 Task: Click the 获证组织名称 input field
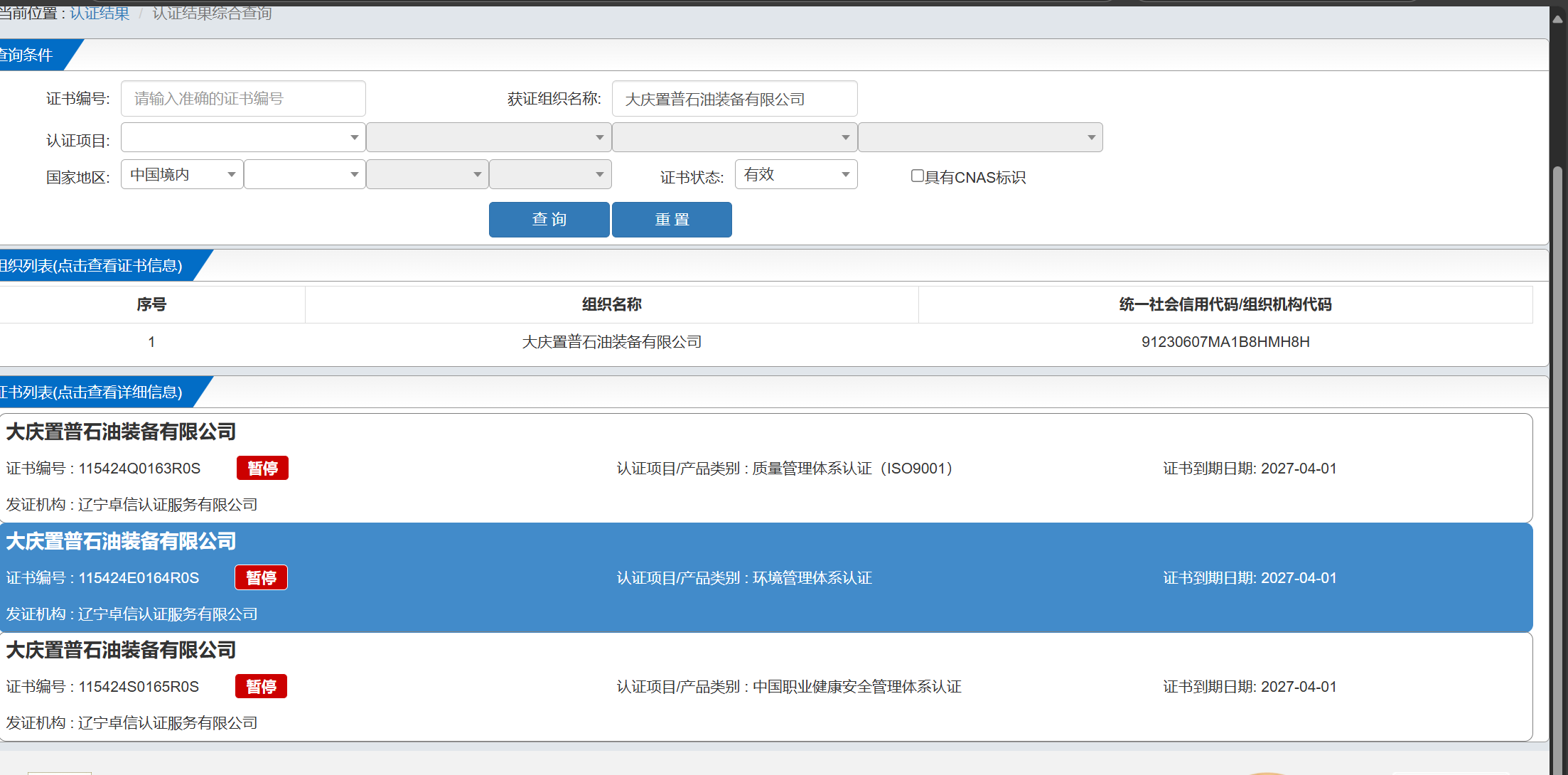[x=734, y=99]
